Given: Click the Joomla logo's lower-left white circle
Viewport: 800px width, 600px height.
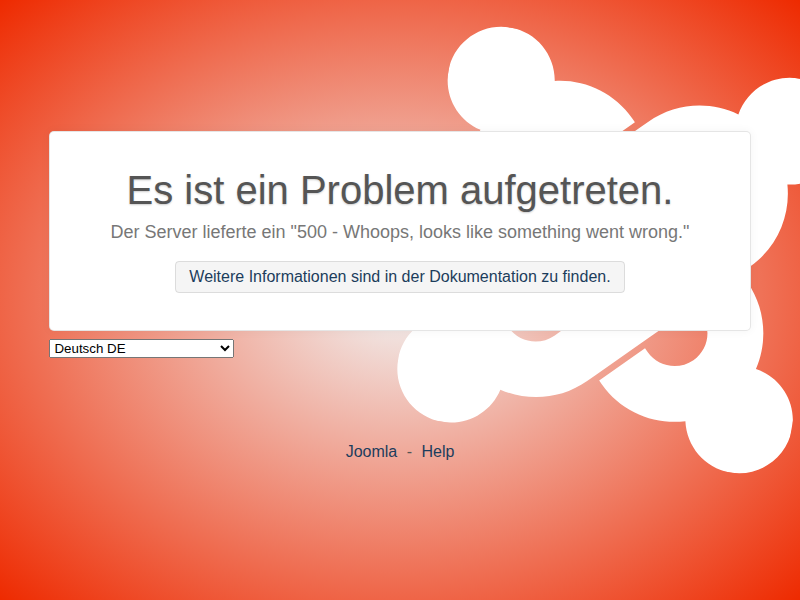Looking at the screenshot, I should [440, 372].
